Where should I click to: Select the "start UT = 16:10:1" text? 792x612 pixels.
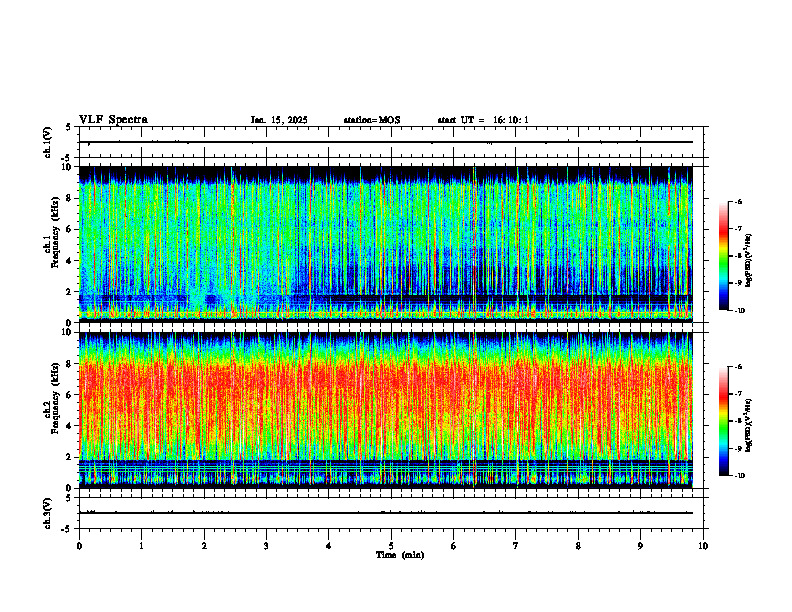[483, 120]
